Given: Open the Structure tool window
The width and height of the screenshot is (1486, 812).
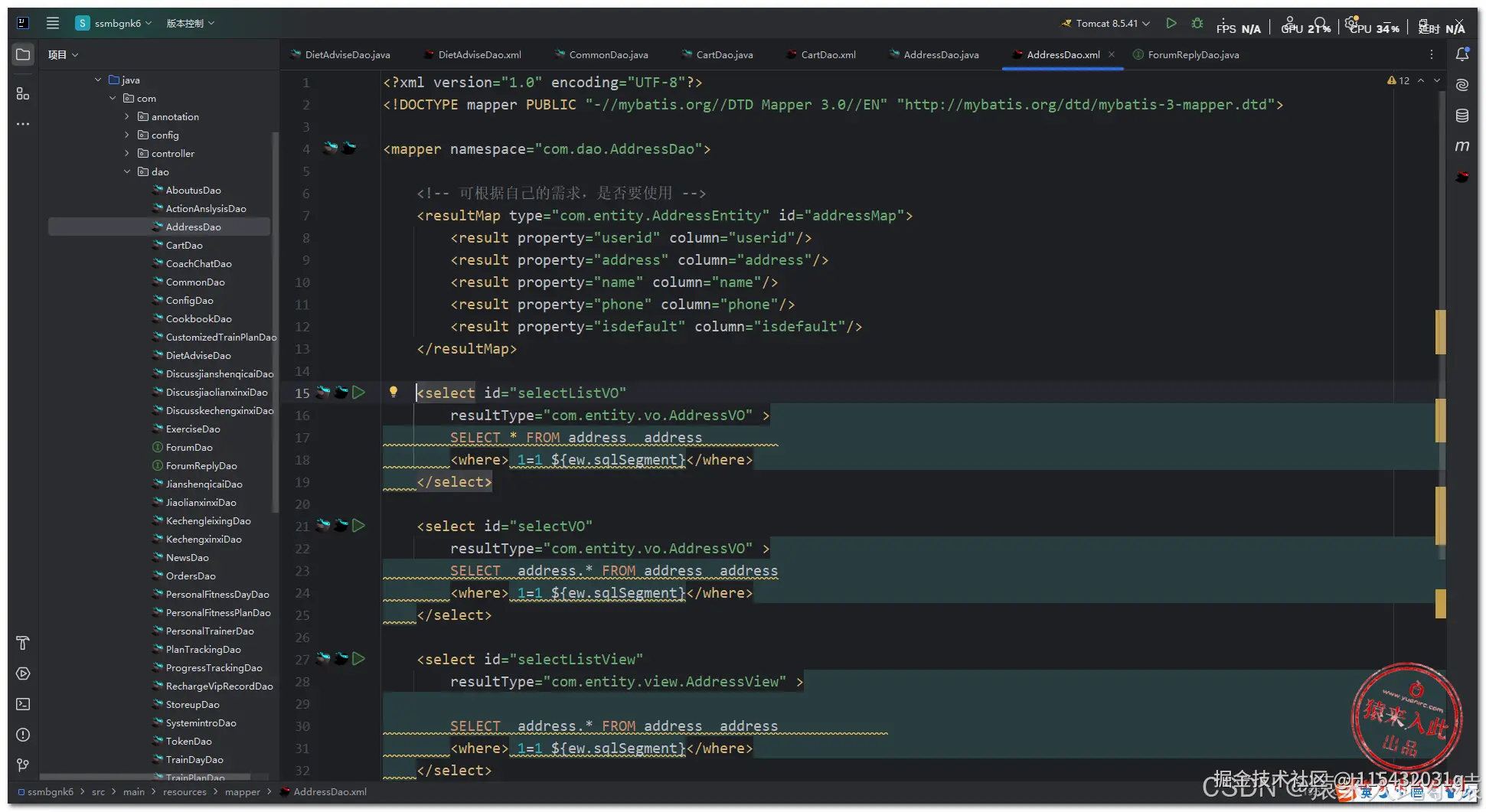Looking at the screenshot, I should point(23,93).
